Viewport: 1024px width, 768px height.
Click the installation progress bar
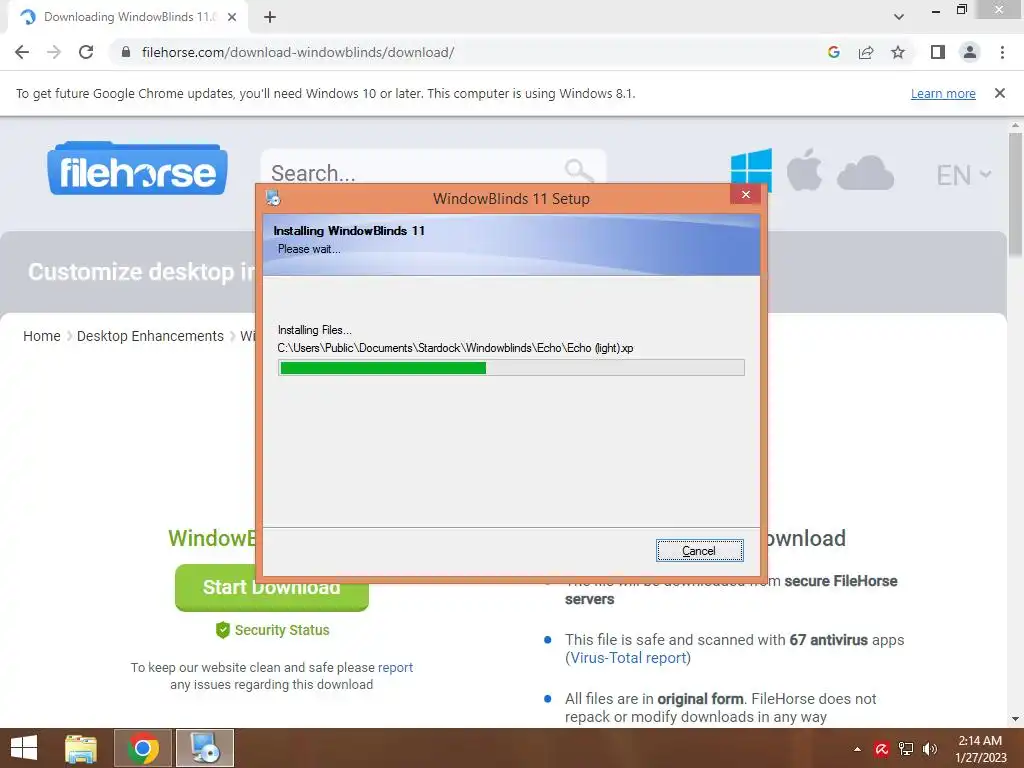coord(511,368)
